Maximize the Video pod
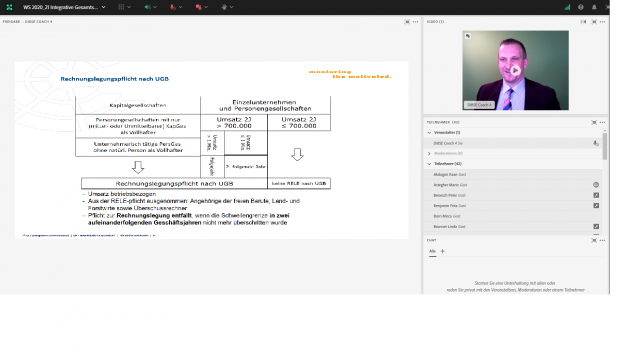 [594, 22]
